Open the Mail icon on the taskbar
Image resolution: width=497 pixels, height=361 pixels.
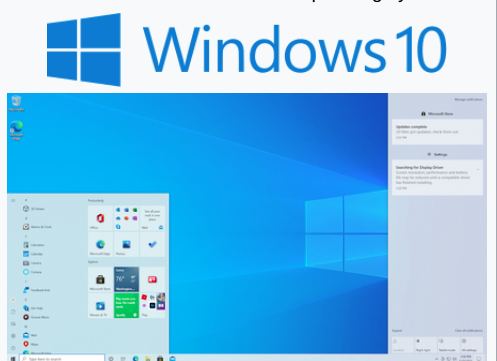click(172, 359)
